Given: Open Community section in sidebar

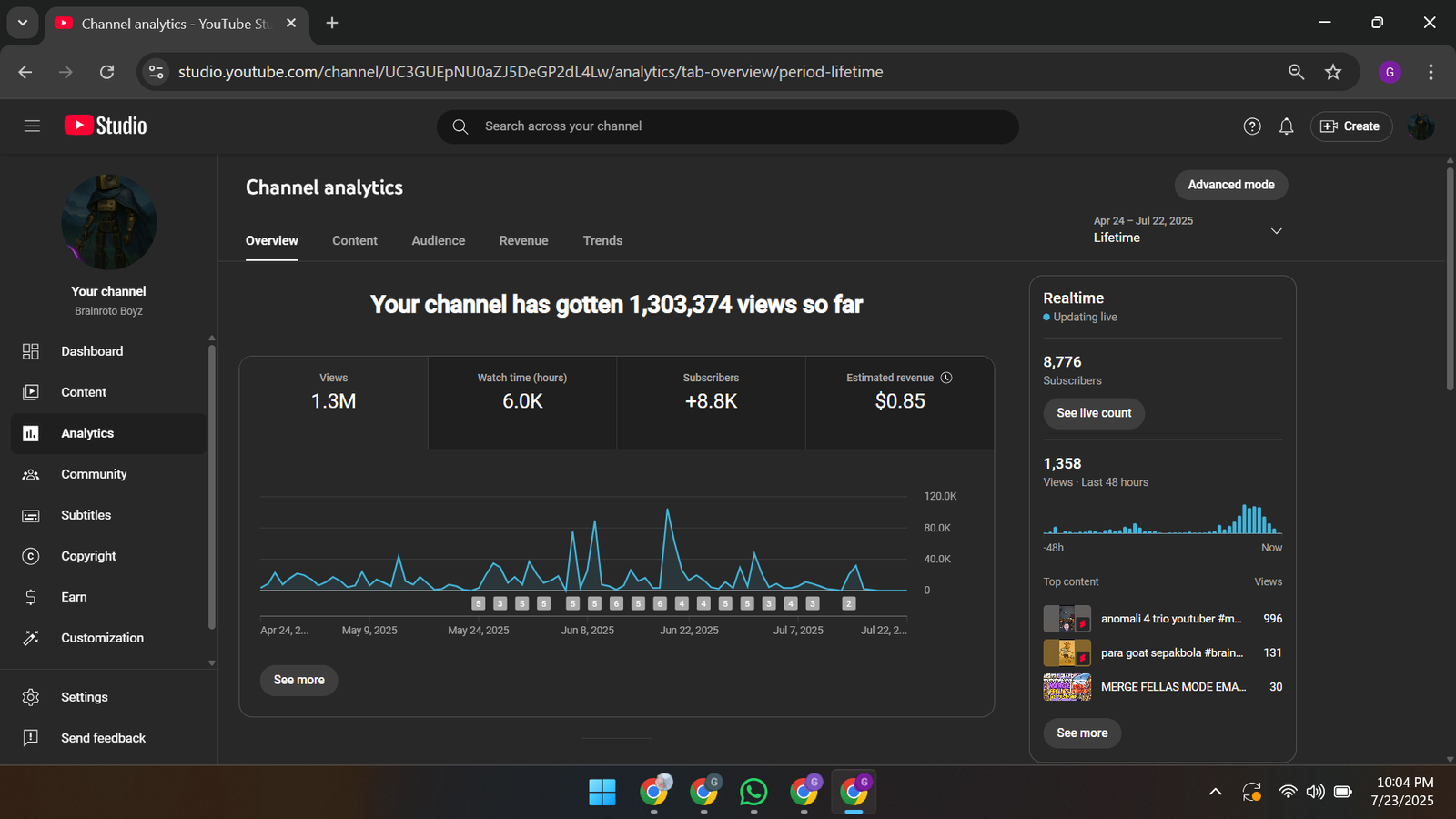Looking at the screenshot, I should coord(108,474).
